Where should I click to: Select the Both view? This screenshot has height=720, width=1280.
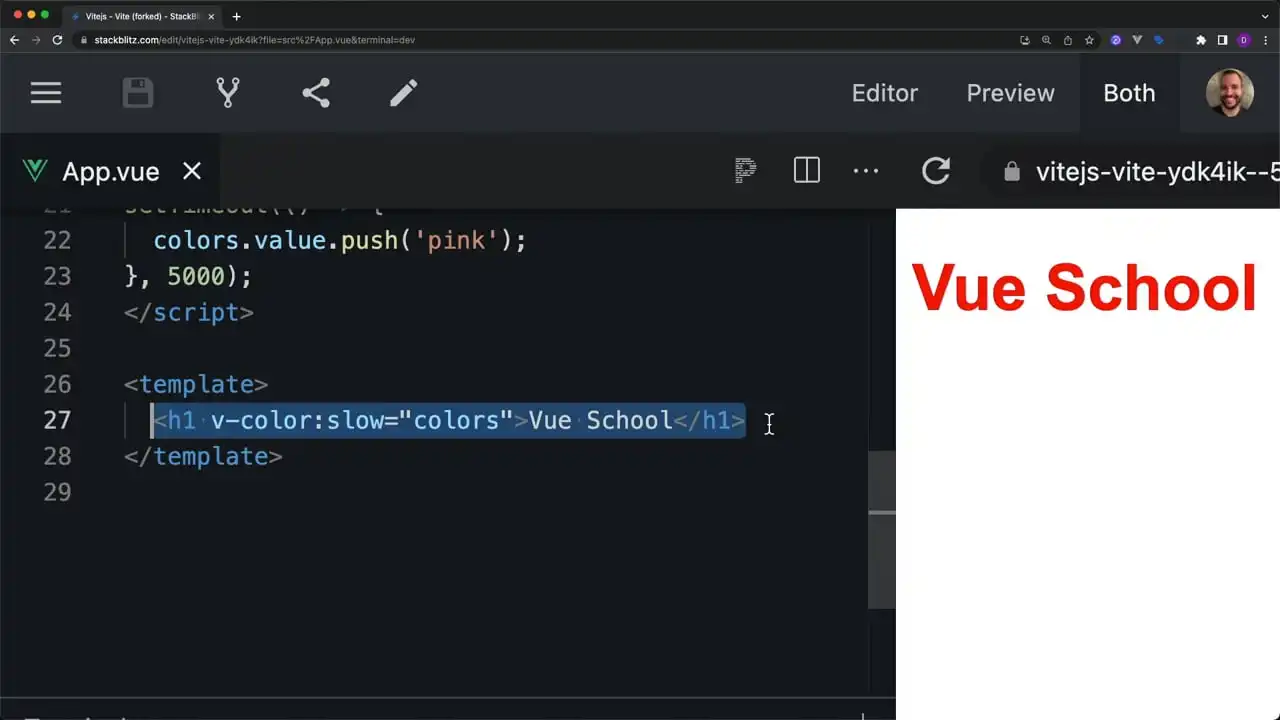1129,93
